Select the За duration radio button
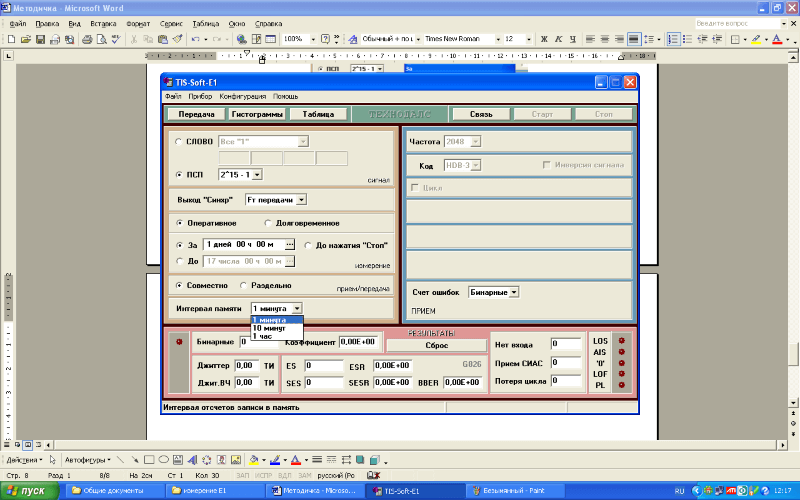Screen dimensions: 800x500 (179, 245)
